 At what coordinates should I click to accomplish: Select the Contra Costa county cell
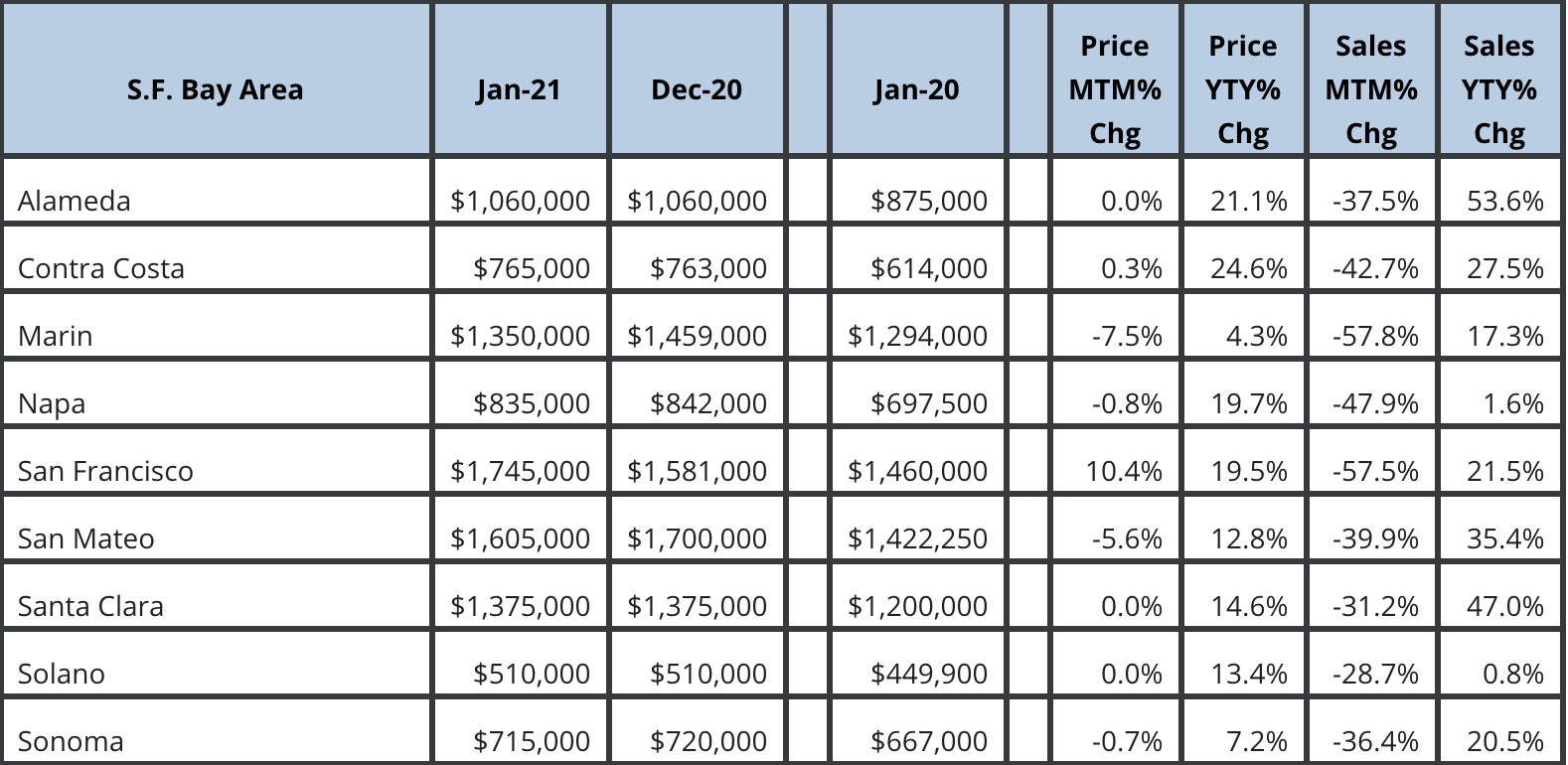pos(101,268)
